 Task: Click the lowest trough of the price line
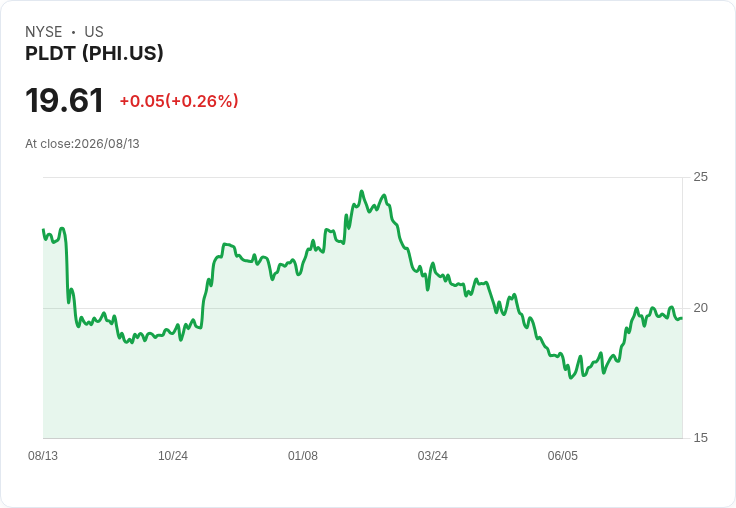coord(571,378)
